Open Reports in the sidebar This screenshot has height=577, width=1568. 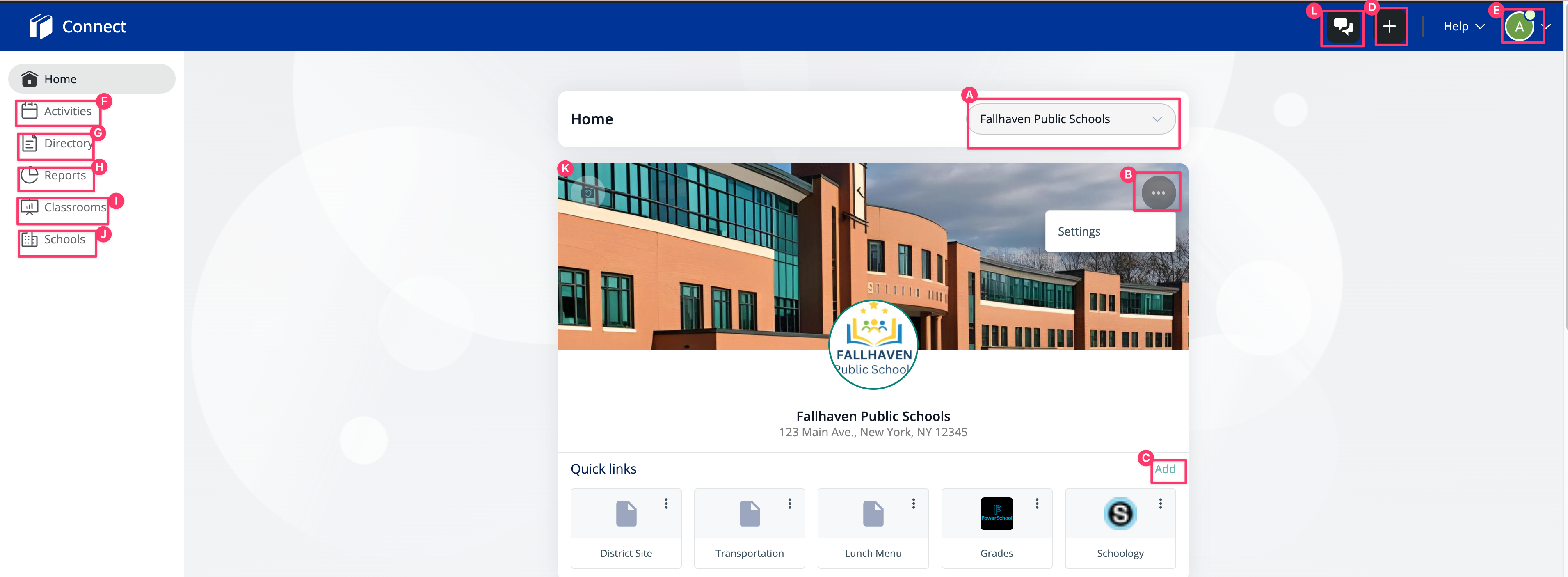[54, 175]
